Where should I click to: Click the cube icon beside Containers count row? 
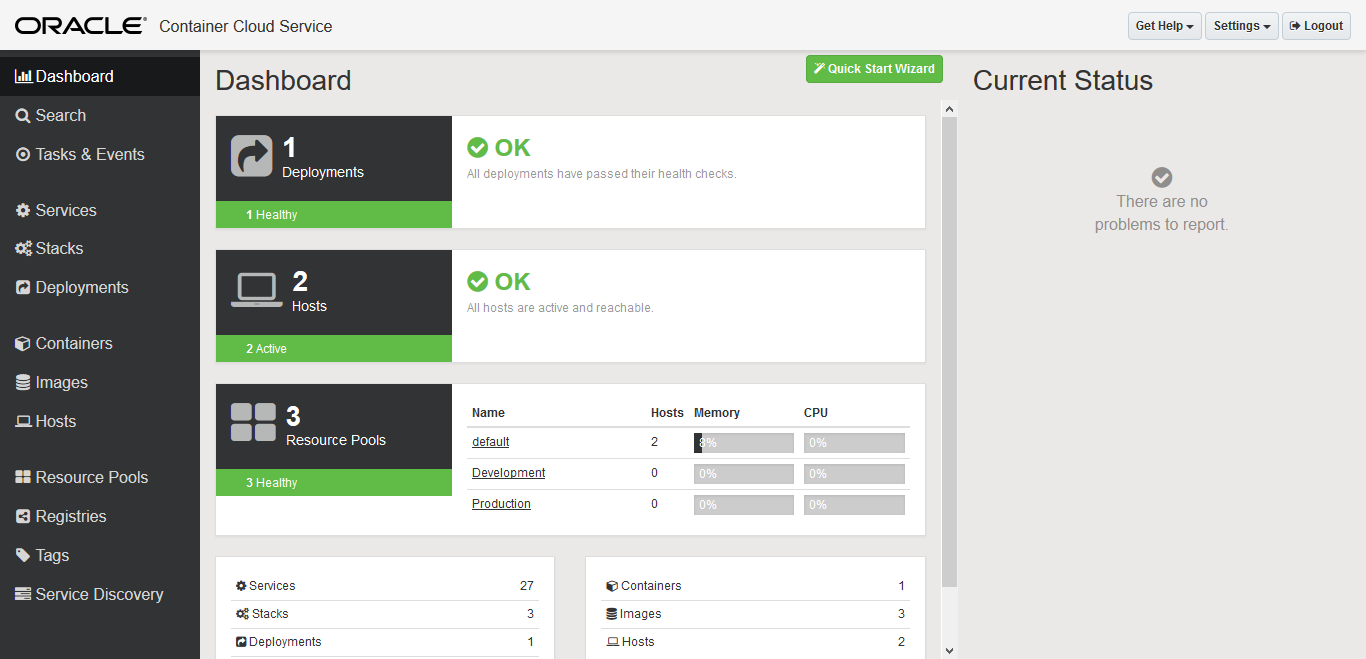pos(612,586)
